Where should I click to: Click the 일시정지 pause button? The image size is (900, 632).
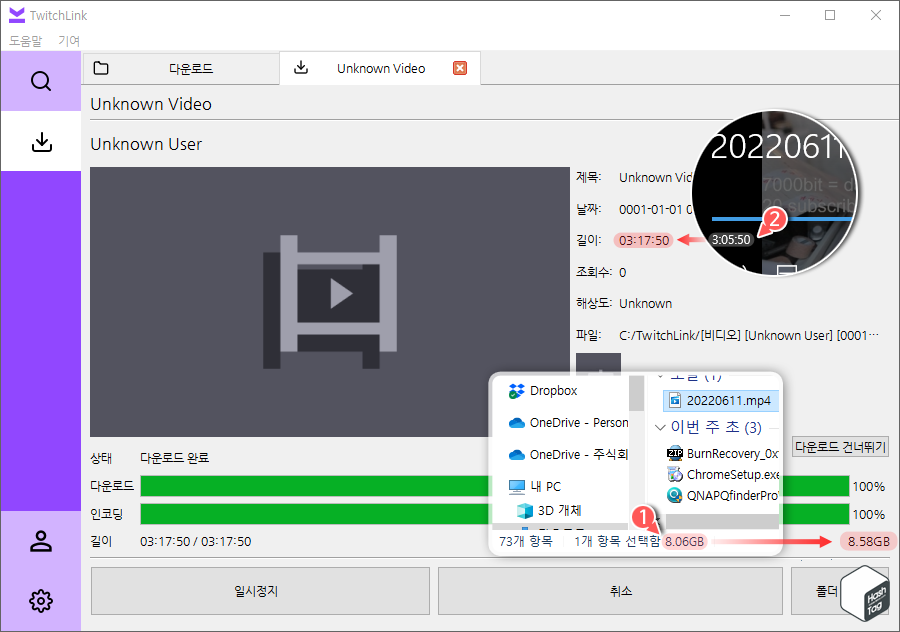[259, 591]
